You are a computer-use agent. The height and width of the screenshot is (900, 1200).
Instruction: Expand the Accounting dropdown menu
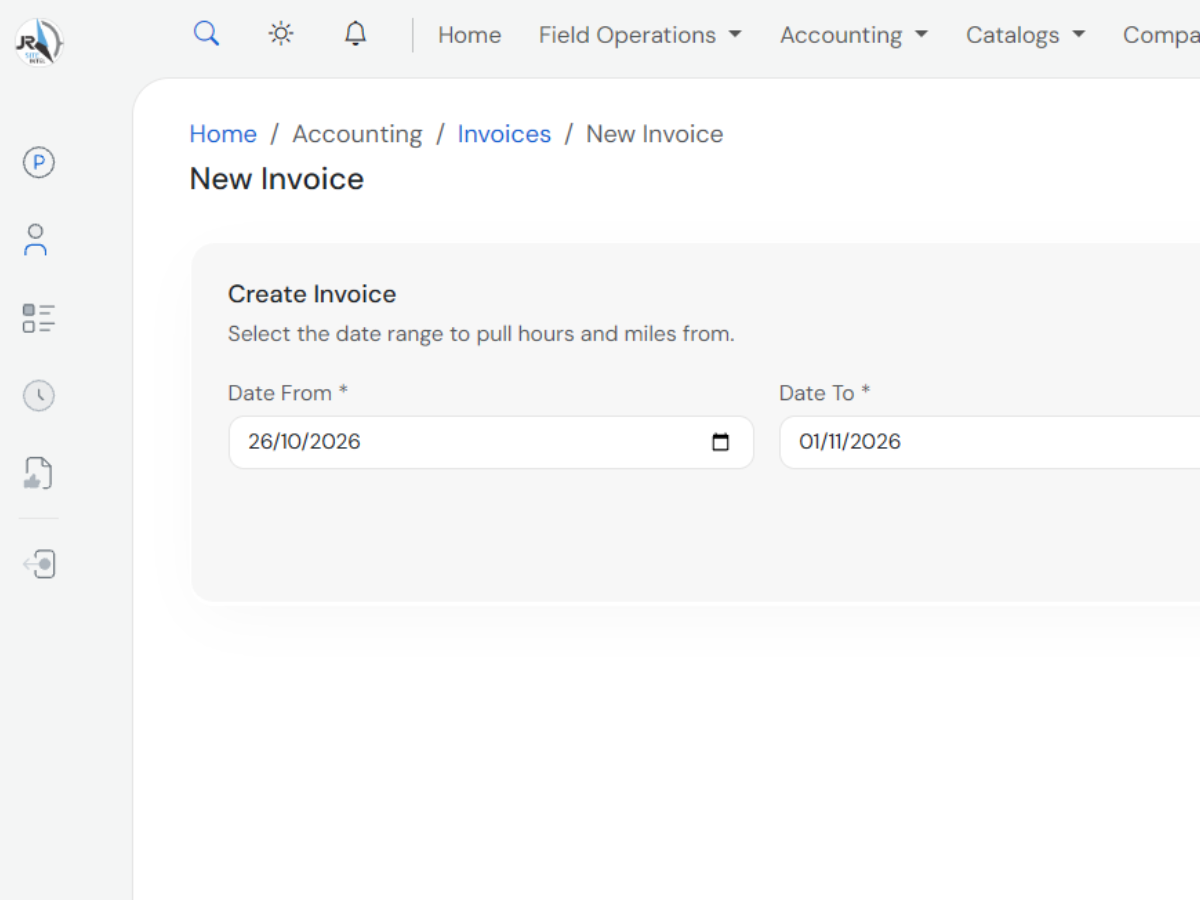coord(854,35)
